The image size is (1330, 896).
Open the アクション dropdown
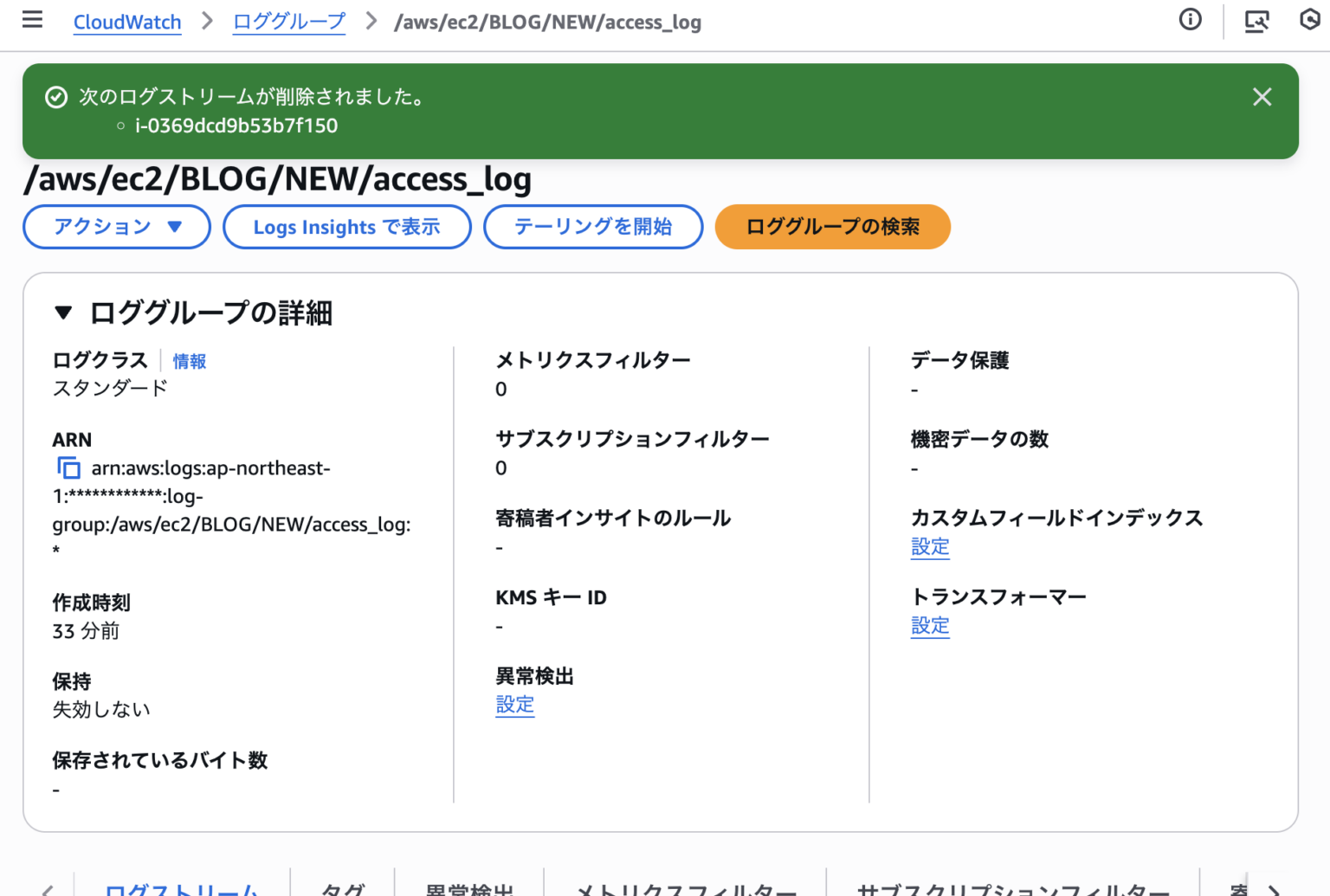[x=116, y=226]
